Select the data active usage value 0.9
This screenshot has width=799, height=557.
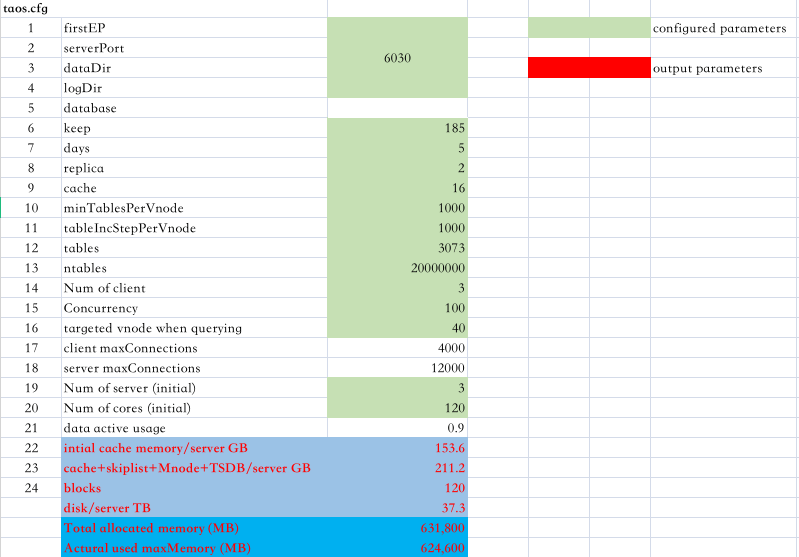point(397,428)
